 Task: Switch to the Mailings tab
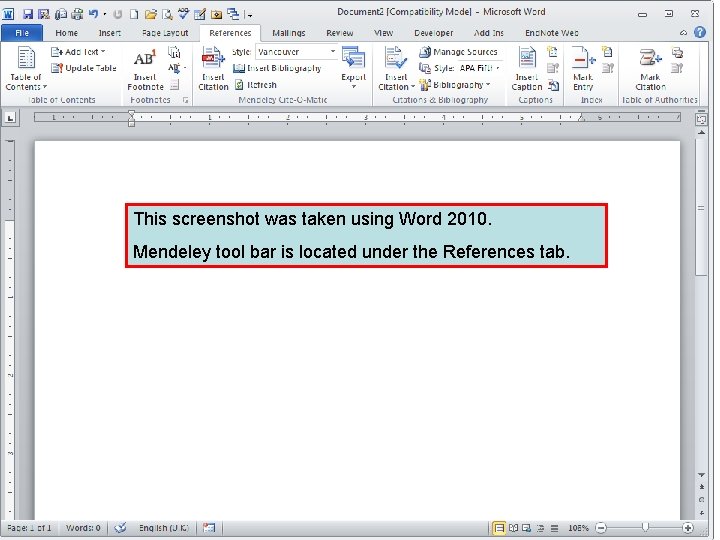289,33
